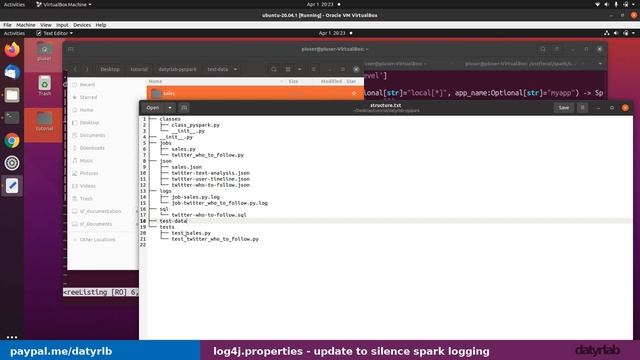Switch to the second Terminal tab

click(520, 64)
